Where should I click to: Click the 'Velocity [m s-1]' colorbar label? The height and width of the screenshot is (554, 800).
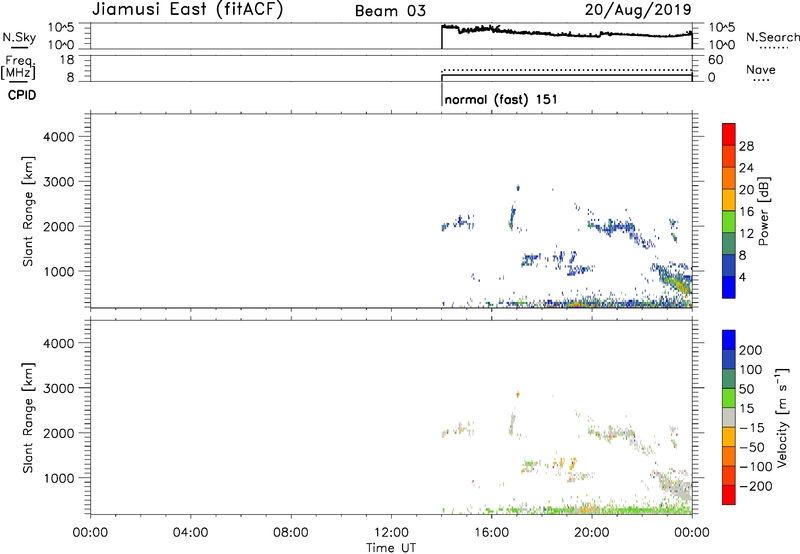(x=782, y=417)
